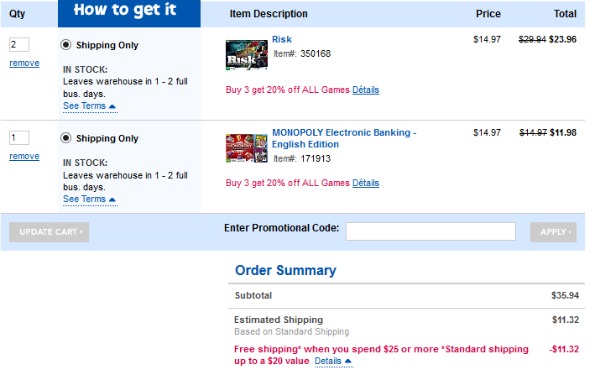Click the Risk quantity box
The image size is (595, 373).
tap(19, 44)
